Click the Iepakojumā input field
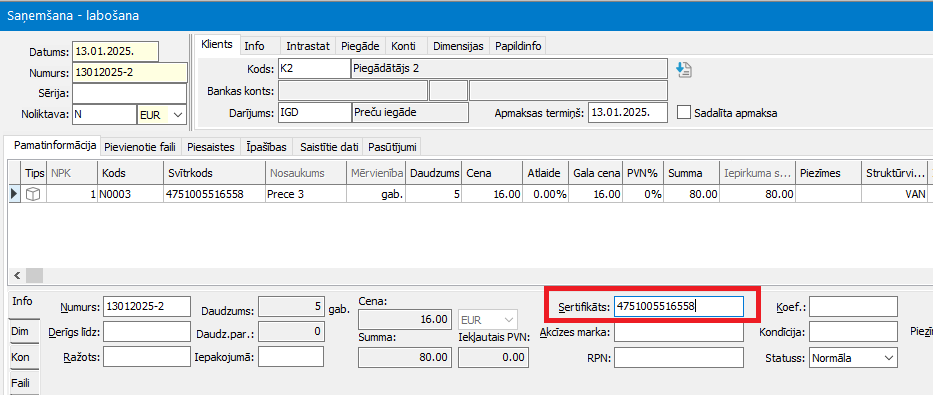This screenshot has width=933, height=395. [291, 357]
